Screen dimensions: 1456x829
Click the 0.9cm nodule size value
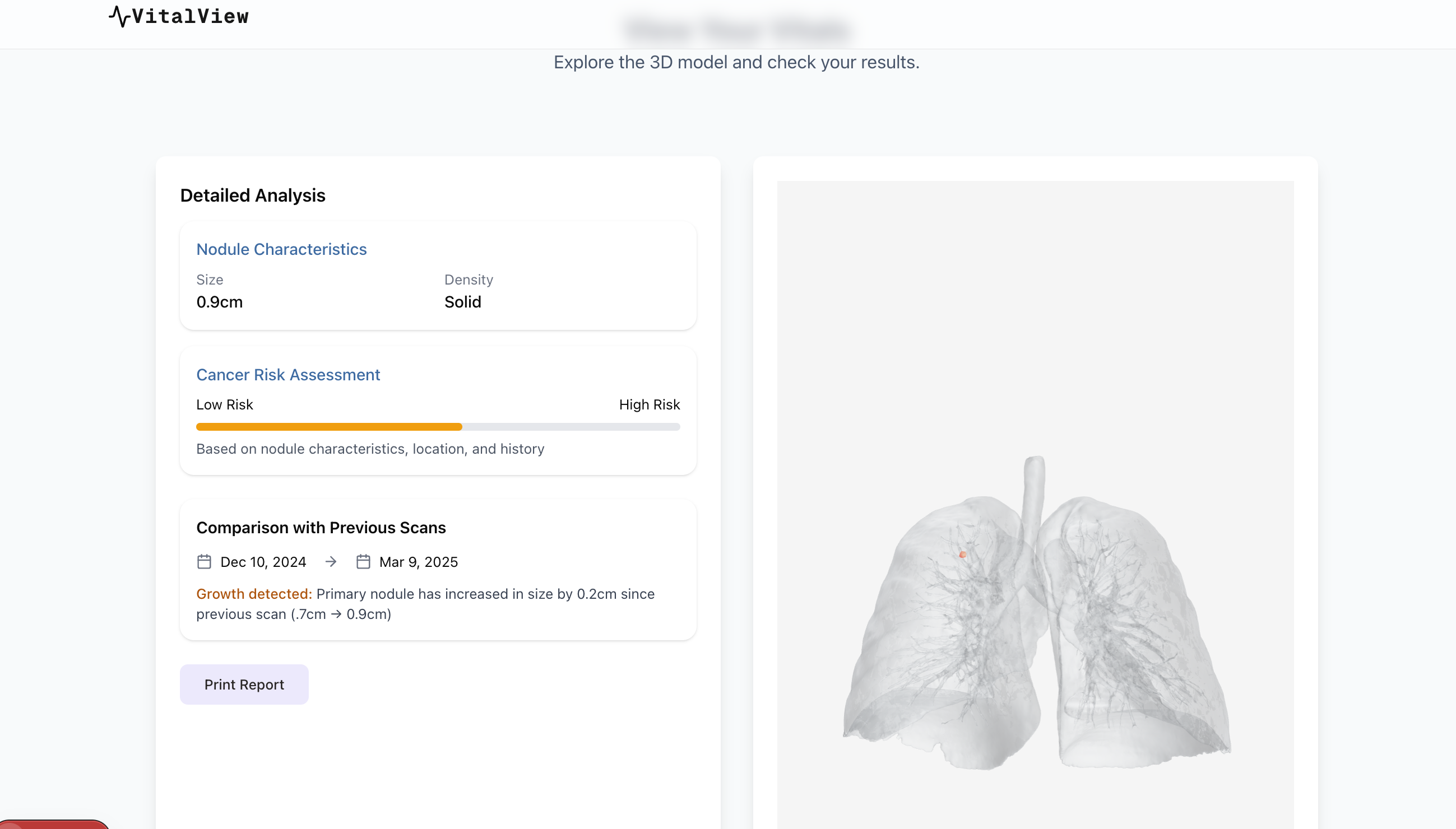(x=219, y=302)
